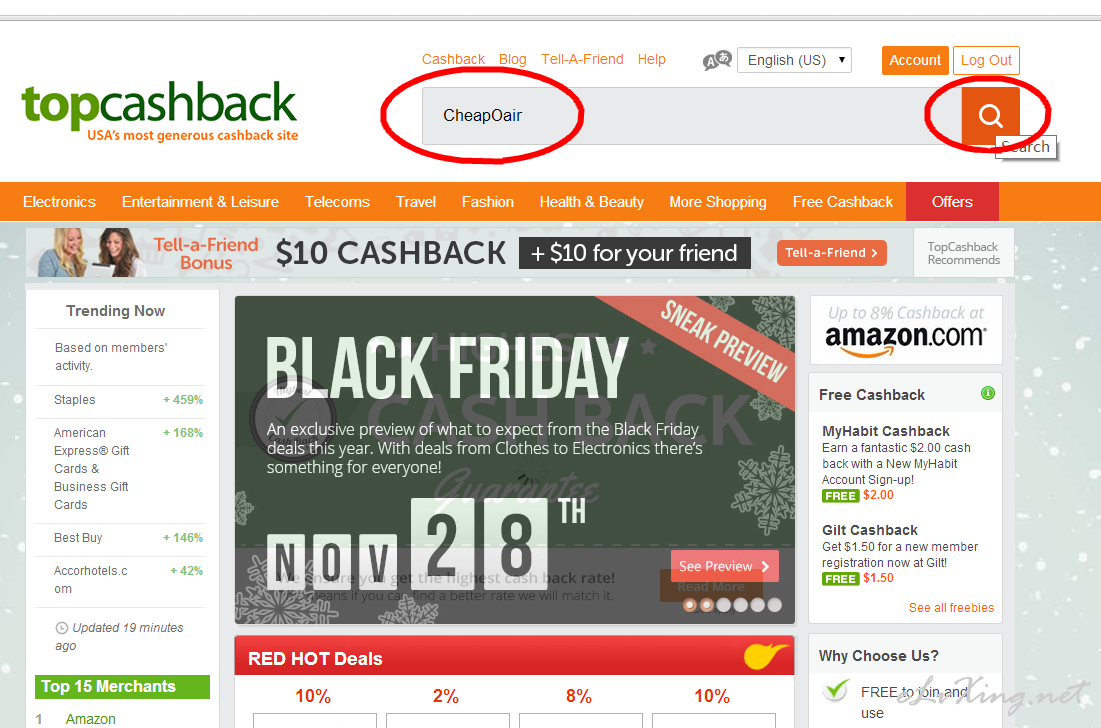Image resolution: width=1101 pixels, height=728 pixels.
Task: Click the Log Out button
Action: [986, 60]
